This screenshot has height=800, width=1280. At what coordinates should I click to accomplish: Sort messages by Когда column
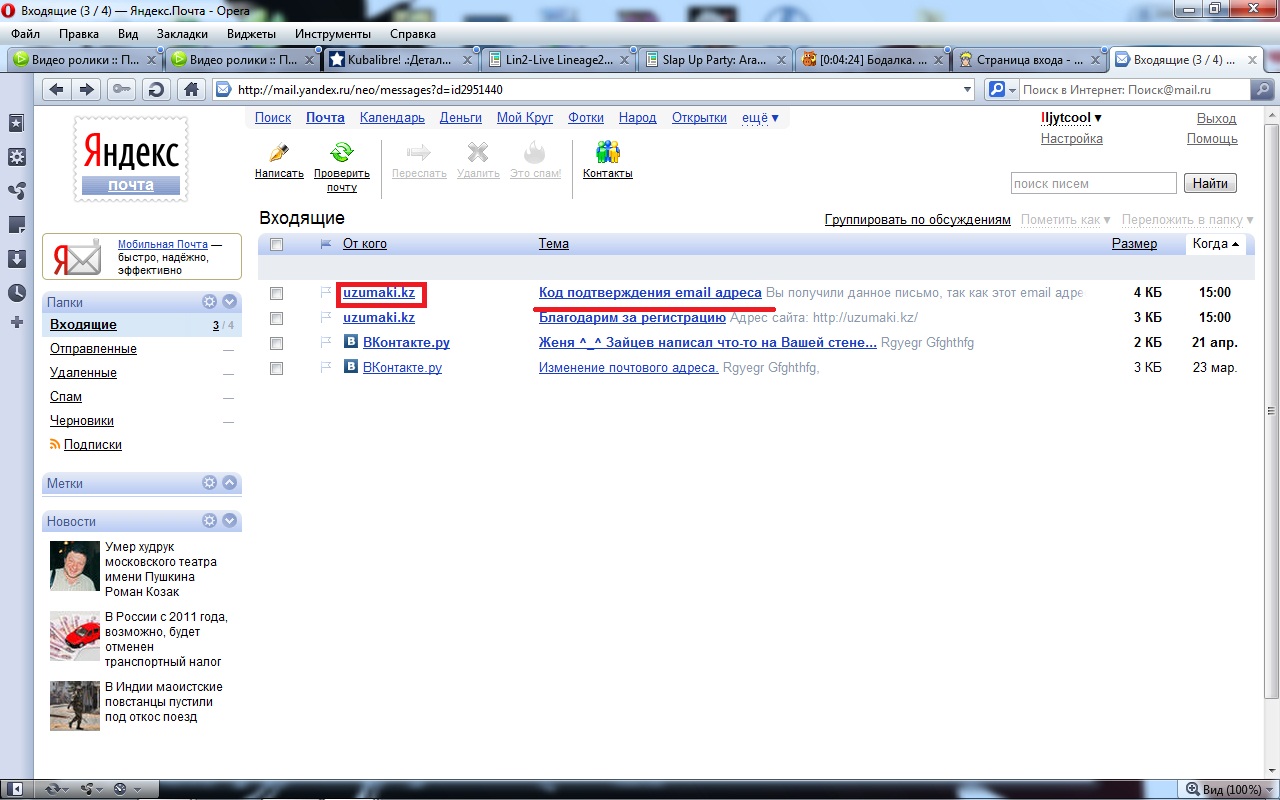(1215, 244)
